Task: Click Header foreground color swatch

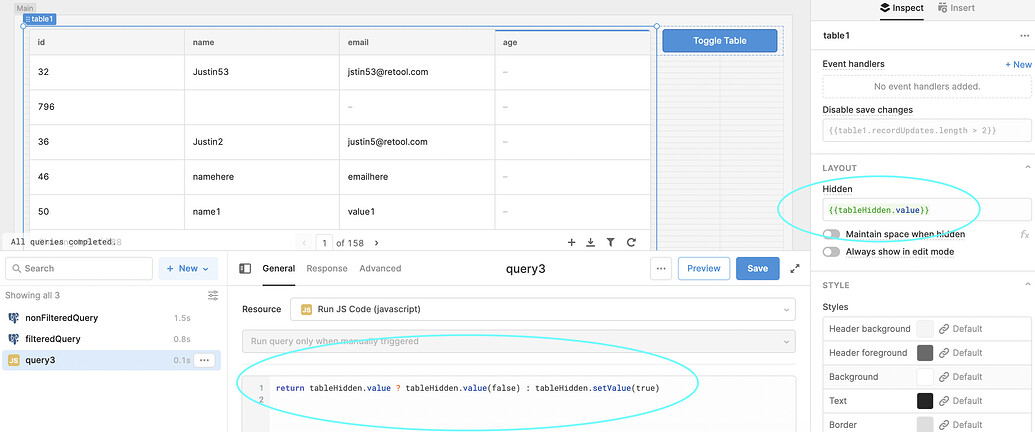Action: [x=925, y=353]
